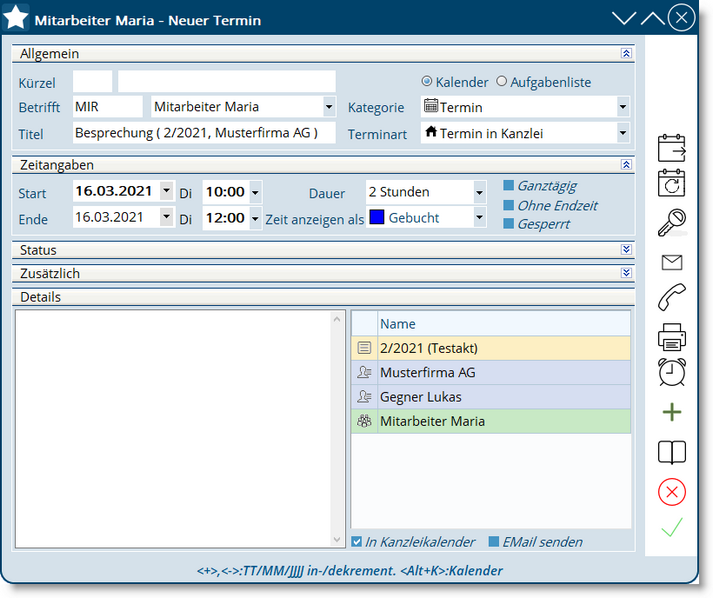Open the Zeit anzeigen als dropdown arrow
The width and height of the screenshot is (713, 598).
[x=479, y=218]
